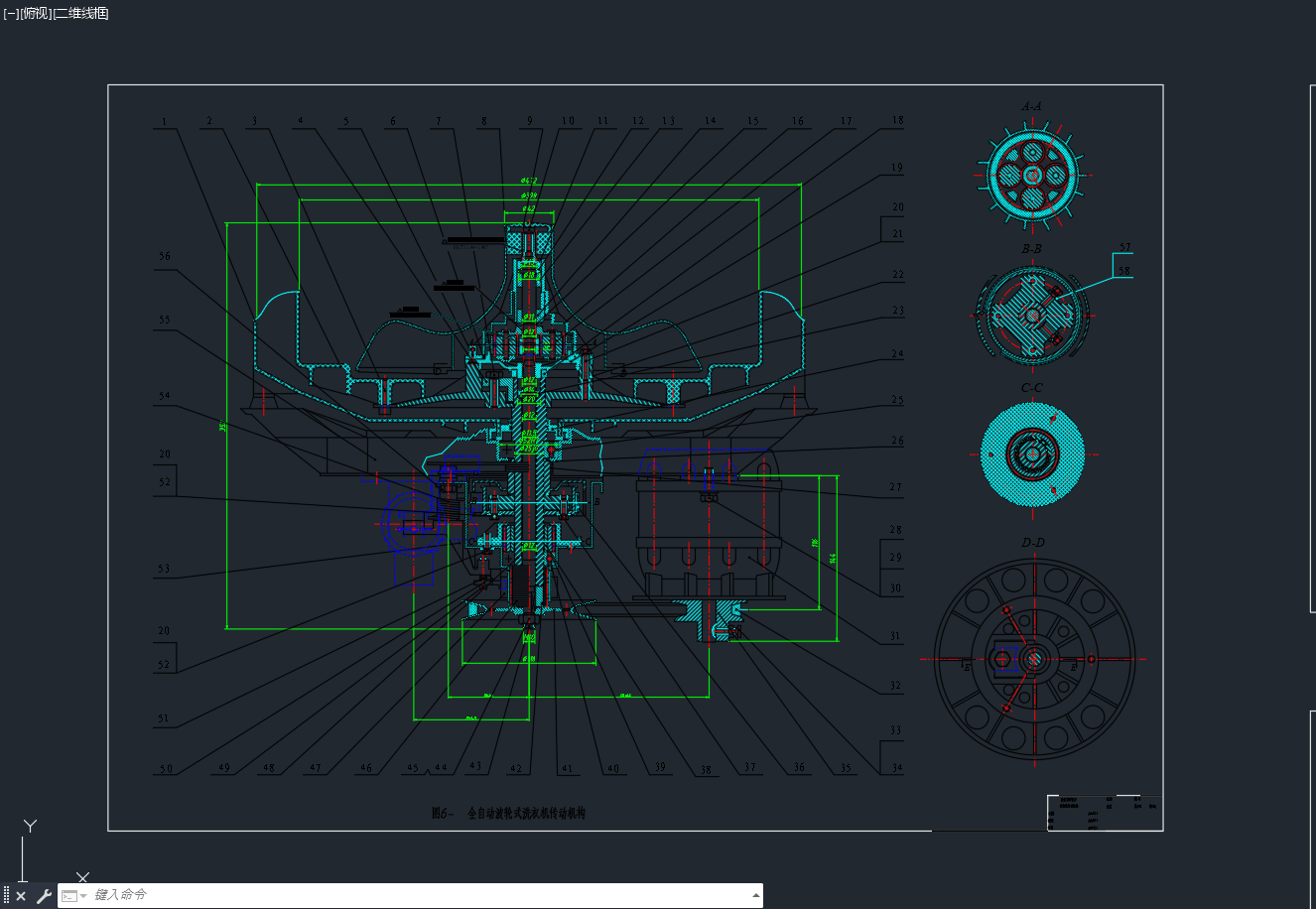Open command line customize wrench icon
Viewport: 1316px width, 909px height.
tap(44, 896)
